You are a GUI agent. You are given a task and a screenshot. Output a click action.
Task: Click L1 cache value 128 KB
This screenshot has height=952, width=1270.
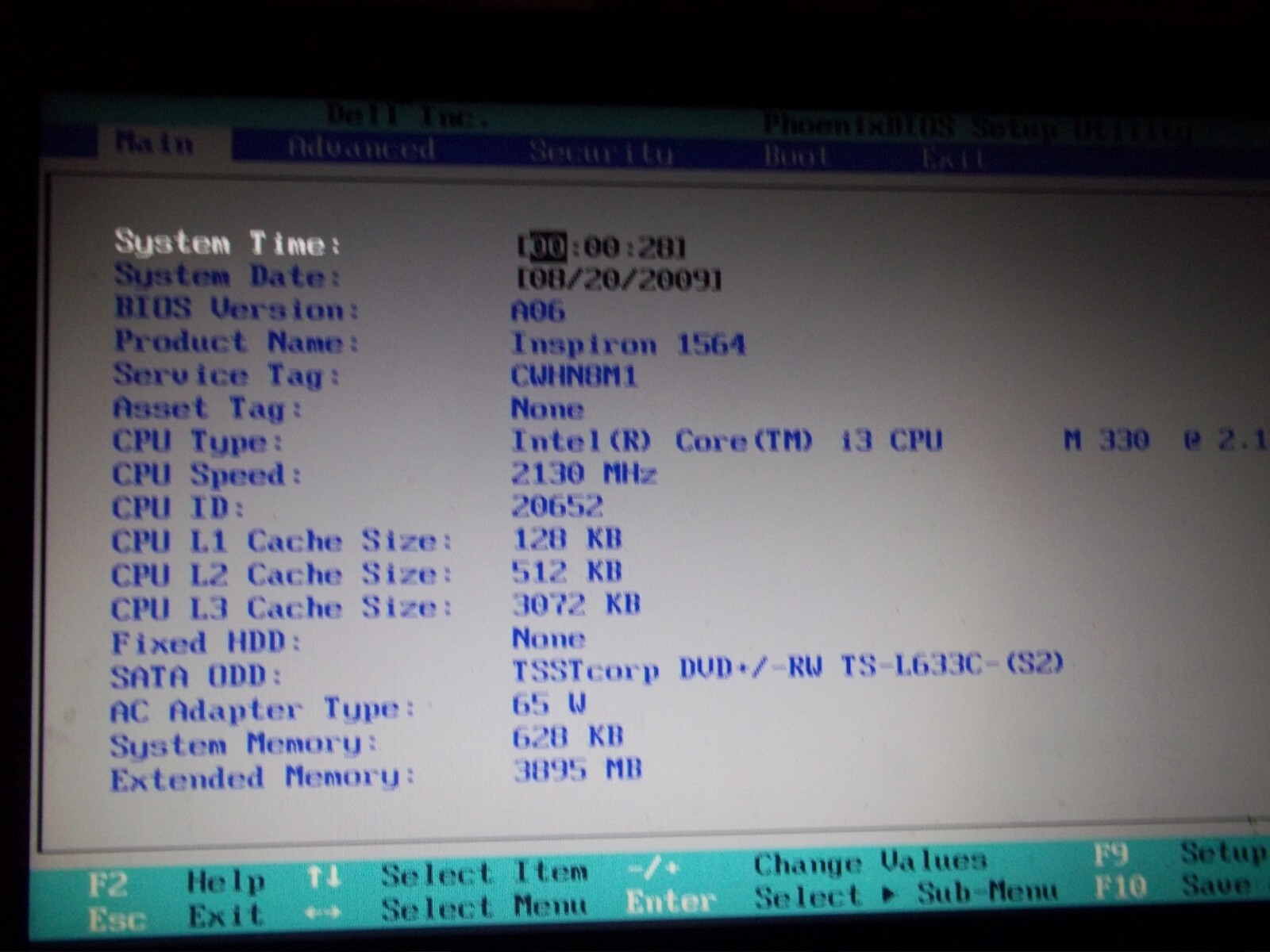pos(567,539)
